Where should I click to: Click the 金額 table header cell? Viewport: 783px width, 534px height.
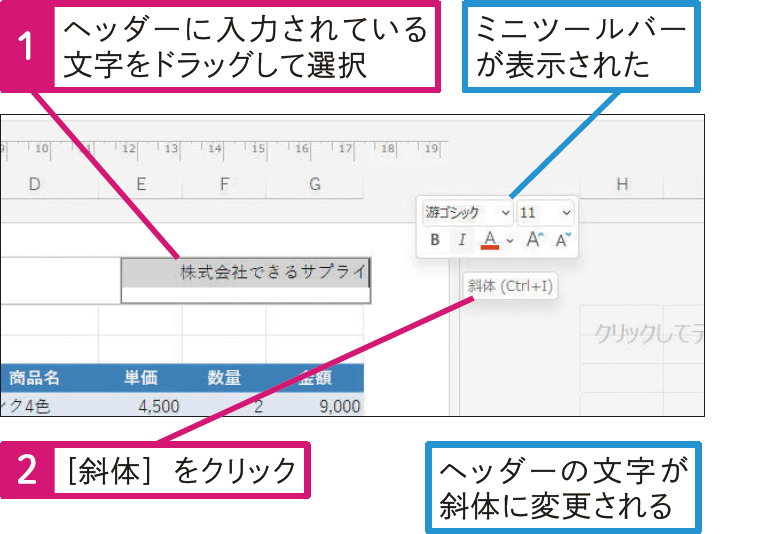tap(315, 378)
